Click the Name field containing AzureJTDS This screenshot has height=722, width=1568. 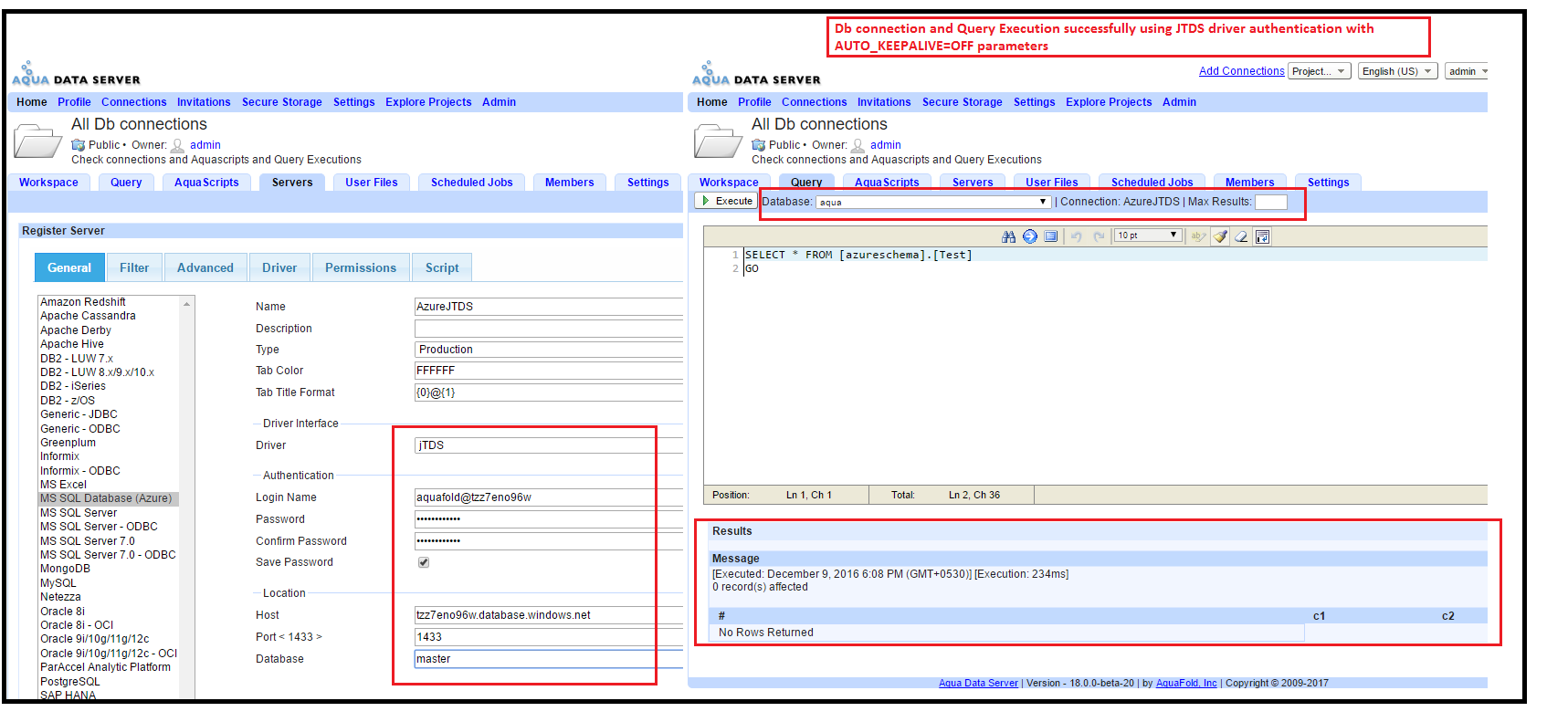tap(549, 307)
